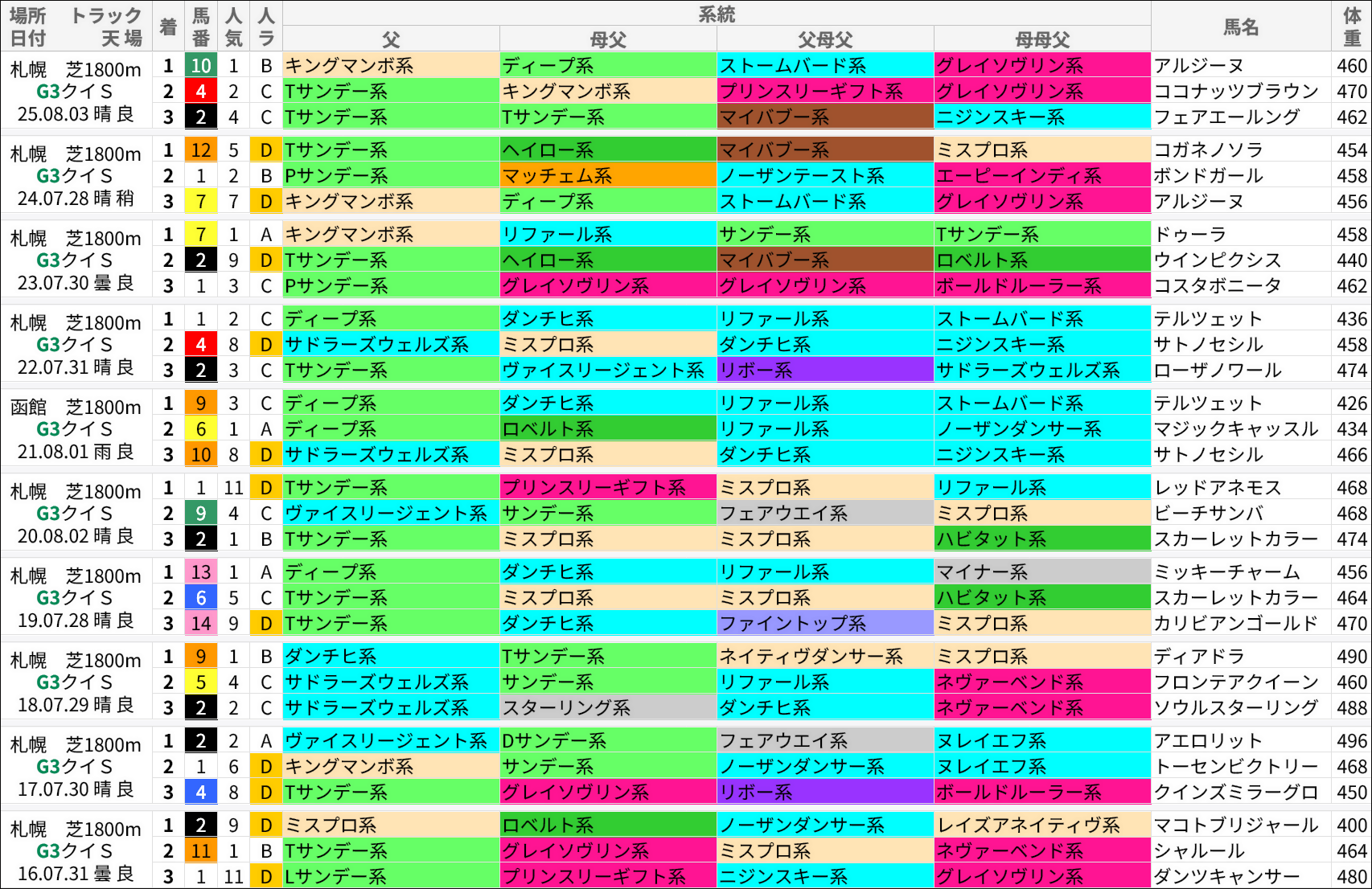1372x889 pixels.
Task: Click horse name ミッキーチャーム
Action: [1227, 572]
